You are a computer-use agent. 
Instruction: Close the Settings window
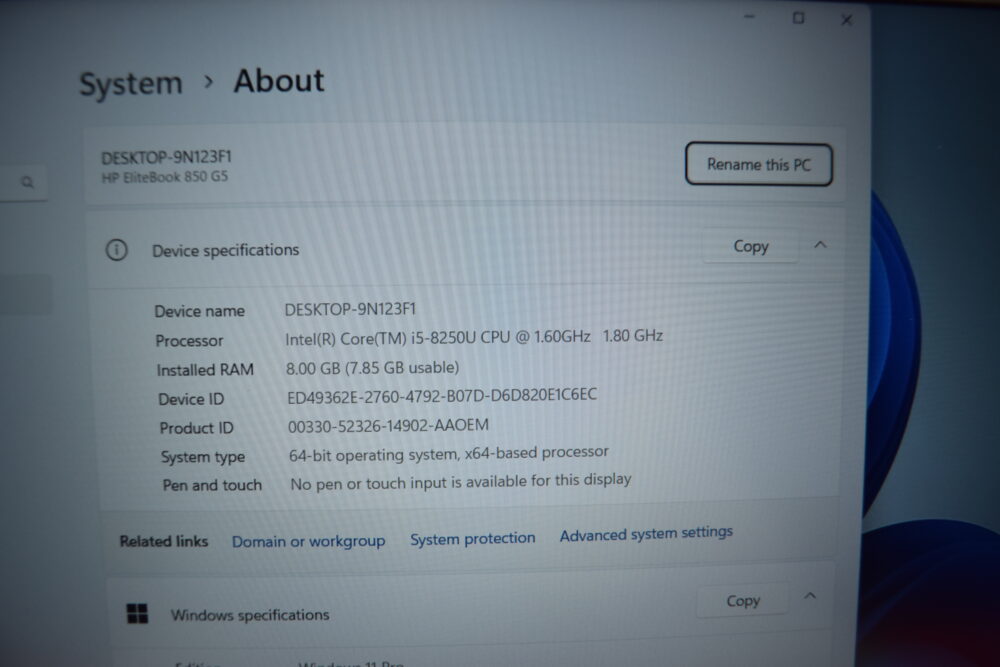[x=846, y=20]
